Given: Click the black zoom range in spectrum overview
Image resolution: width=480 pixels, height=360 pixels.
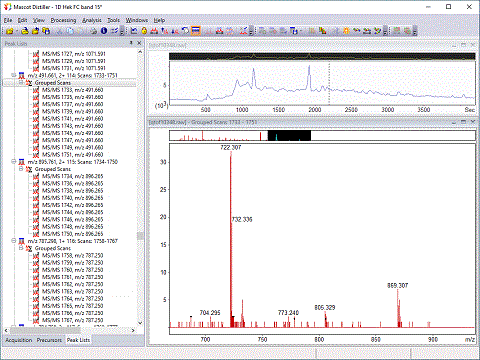Looking at the screenshot, I should [x=289, y=135].
